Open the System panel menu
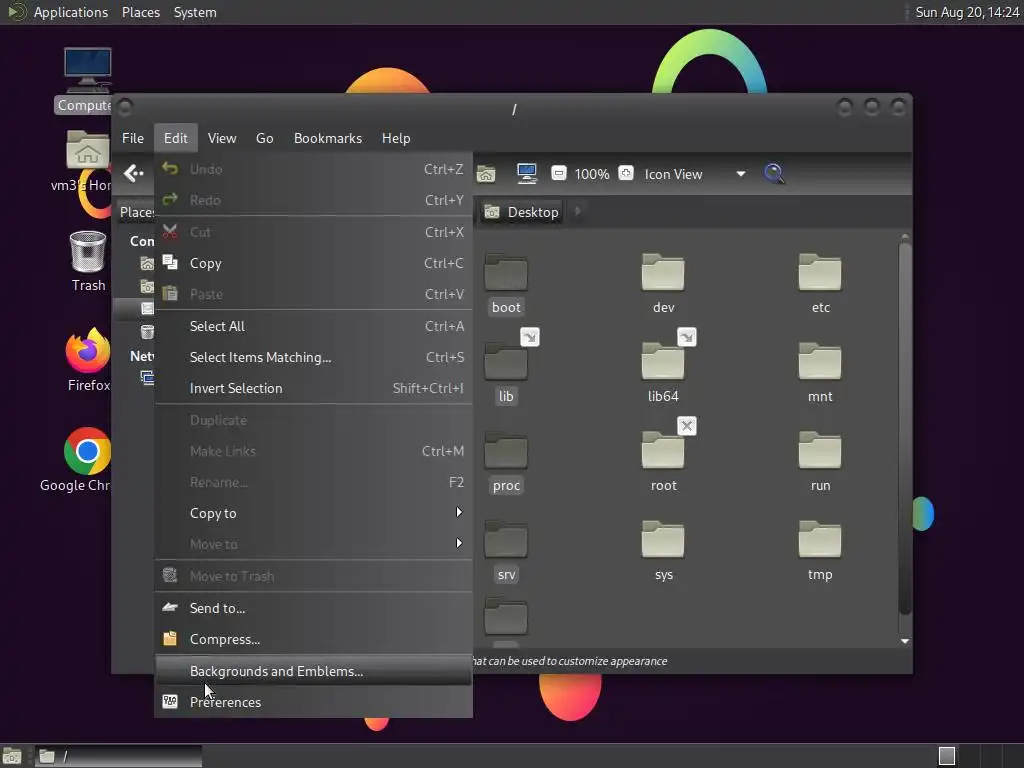Viewport: 1024px width, 768px height. pyautogui.click(x=195, y=12)
